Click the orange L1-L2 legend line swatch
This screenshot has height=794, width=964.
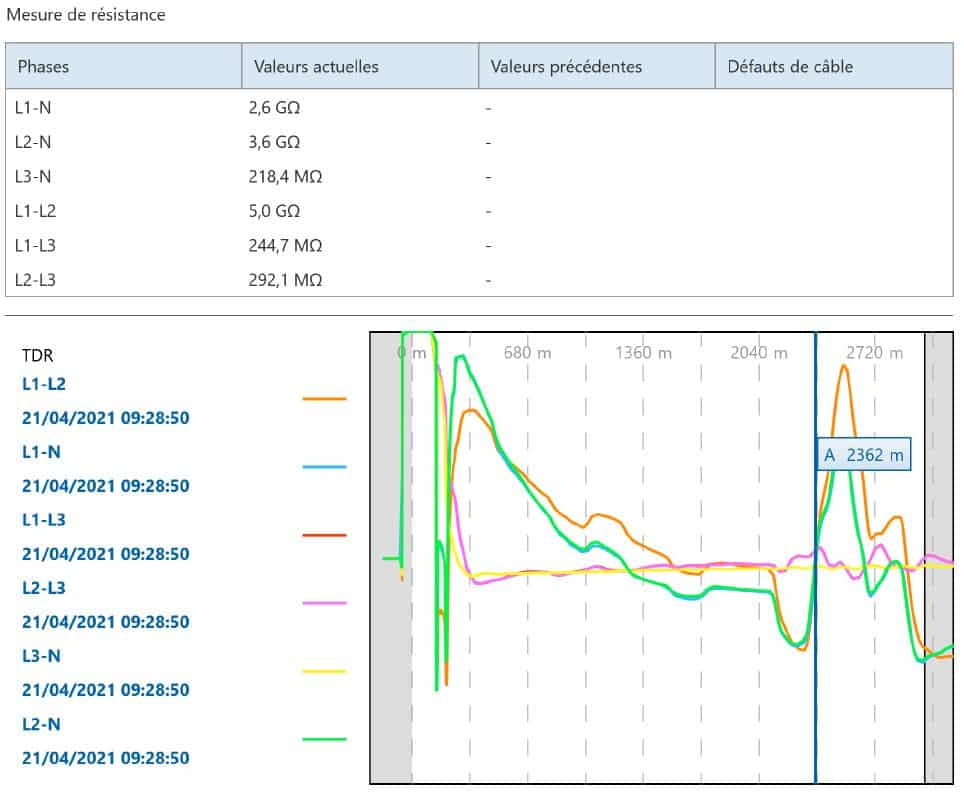tap(324, 399)
